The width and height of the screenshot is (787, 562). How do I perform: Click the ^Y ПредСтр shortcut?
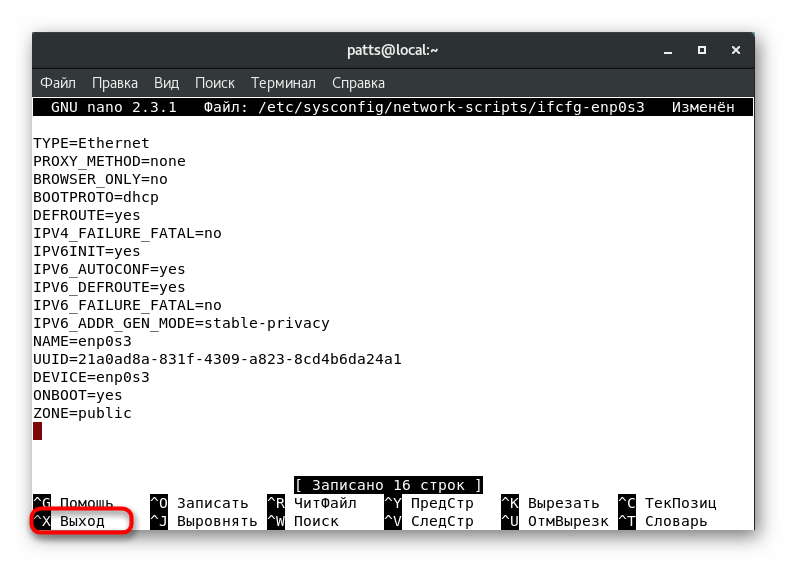(429, 503)
